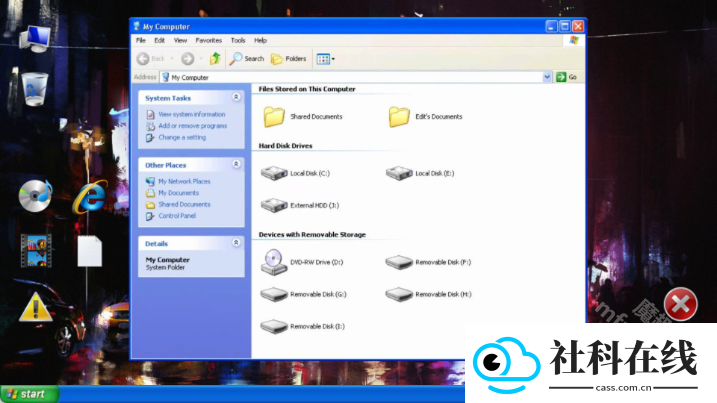717x403 pixels.
Task: Maximize the My Computer window
Action: point(565,27)
